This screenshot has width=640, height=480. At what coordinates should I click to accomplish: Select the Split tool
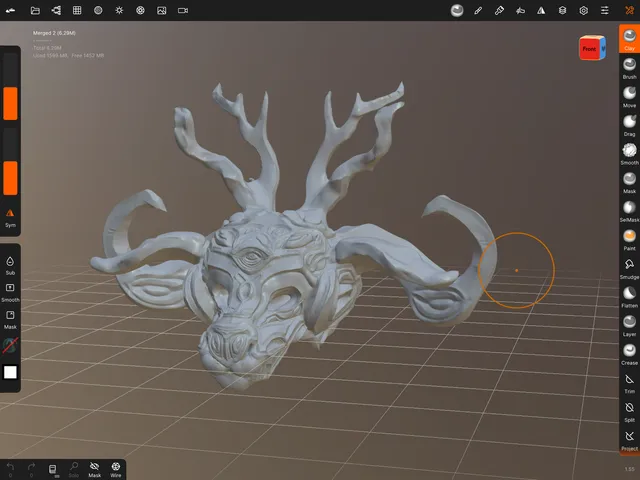tap(629, 411)
